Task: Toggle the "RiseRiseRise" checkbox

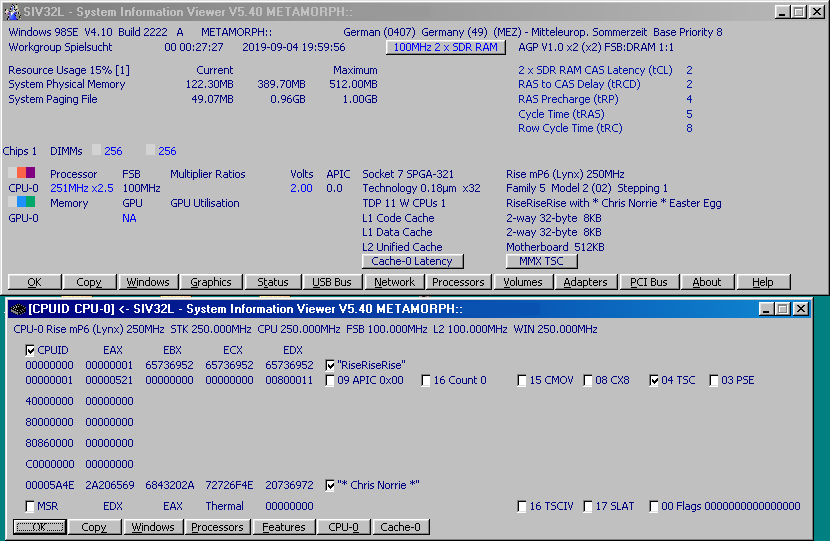Action: point(330,365)
